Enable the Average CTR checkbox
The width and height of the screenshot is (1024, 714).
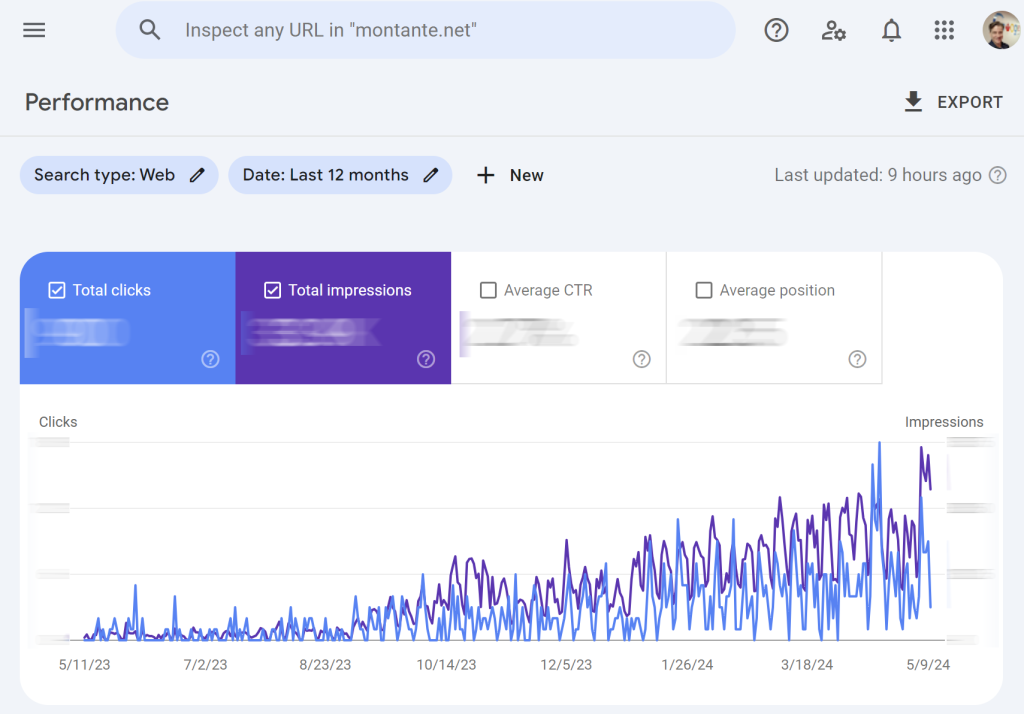pyautogui.click(x=488, y=290)
